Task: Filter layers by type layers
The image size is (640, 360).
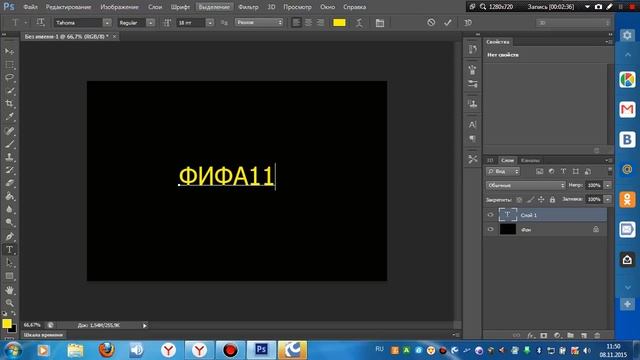Action: point(563,171)
